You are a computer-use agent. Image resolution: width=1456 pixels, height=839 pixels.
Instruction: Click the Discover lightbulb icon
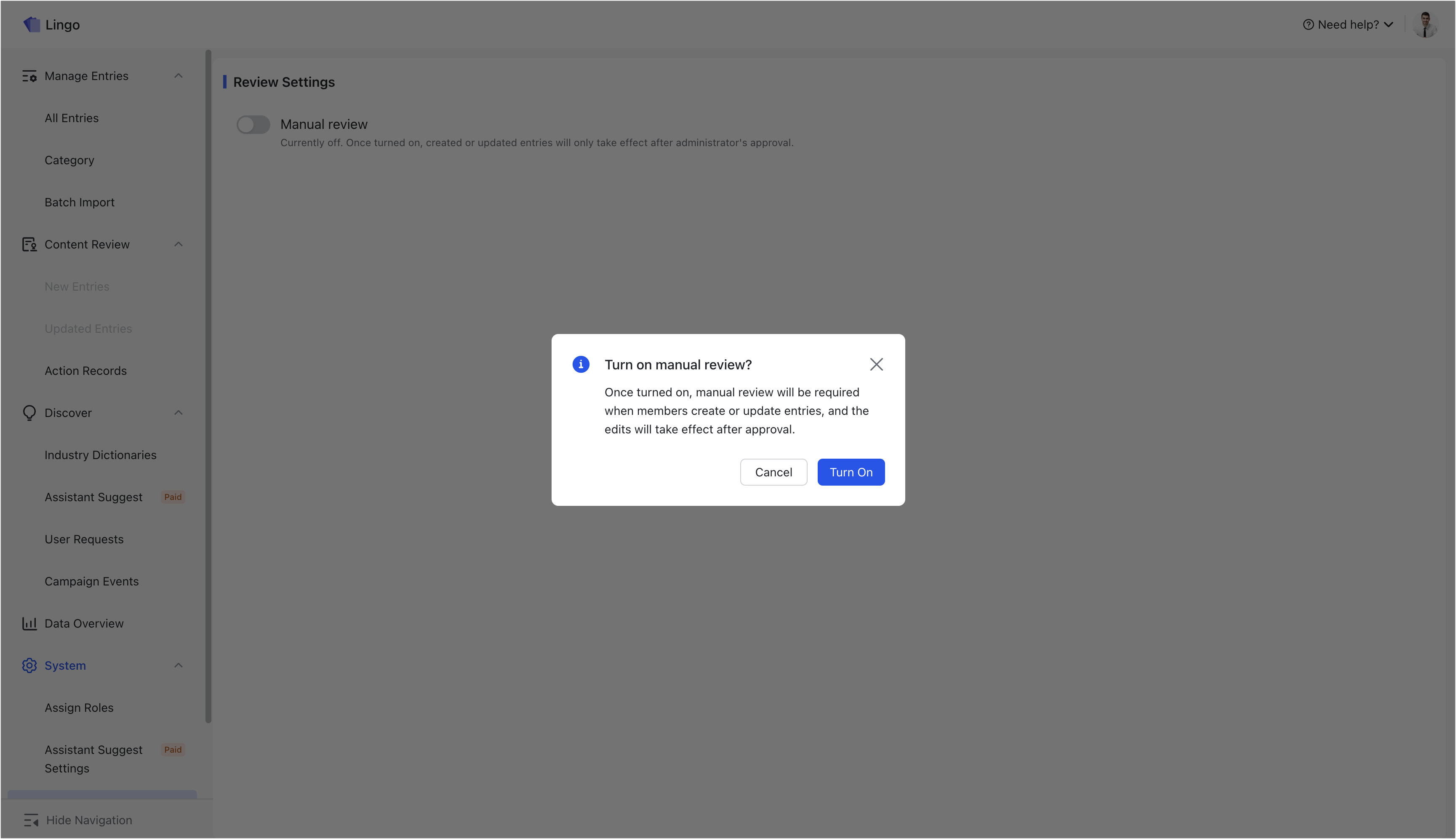point(29,413)
